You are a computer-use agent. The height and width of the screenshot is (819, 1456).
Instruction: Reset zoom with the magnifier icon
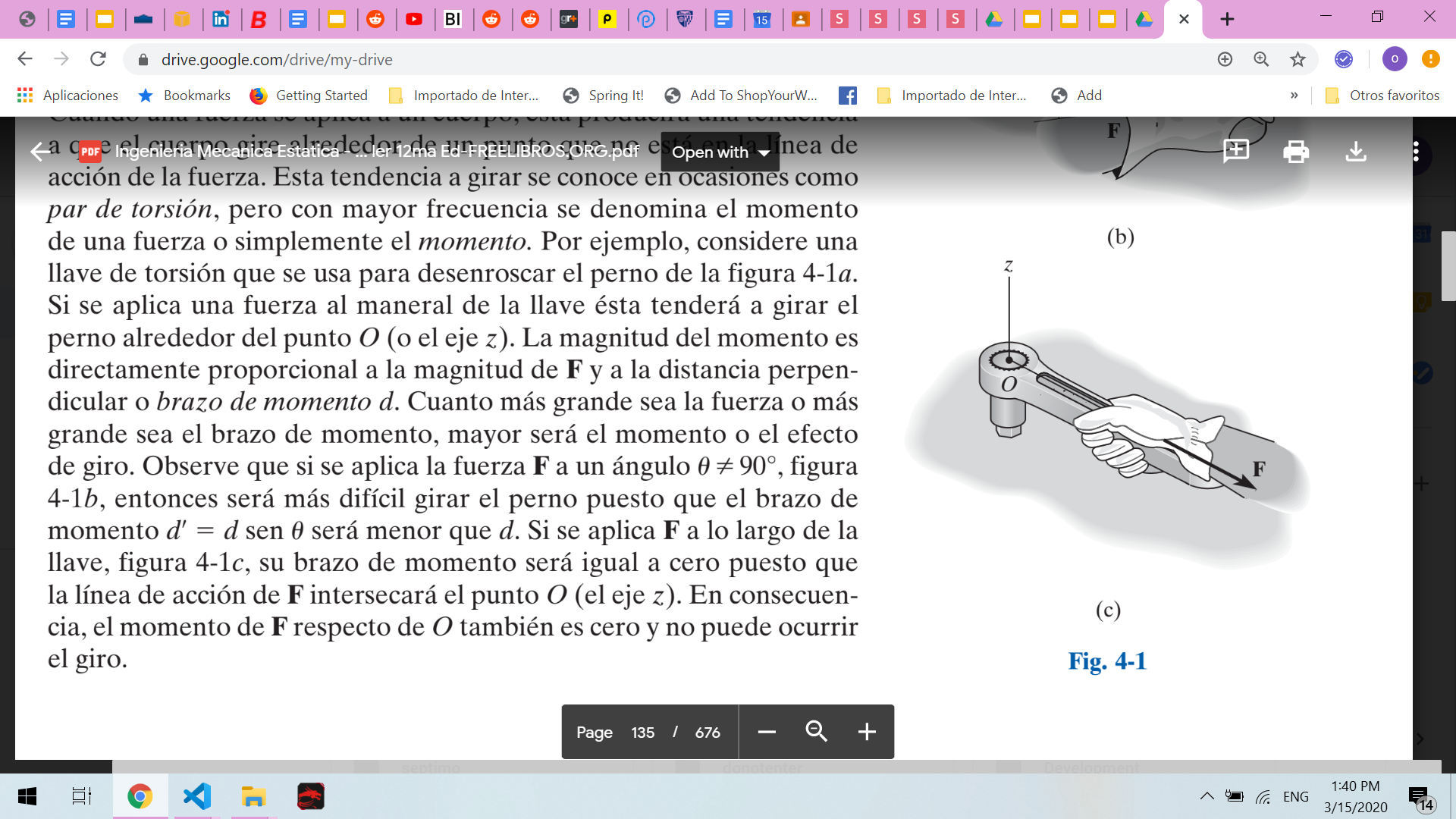click(x=816, y=732)
